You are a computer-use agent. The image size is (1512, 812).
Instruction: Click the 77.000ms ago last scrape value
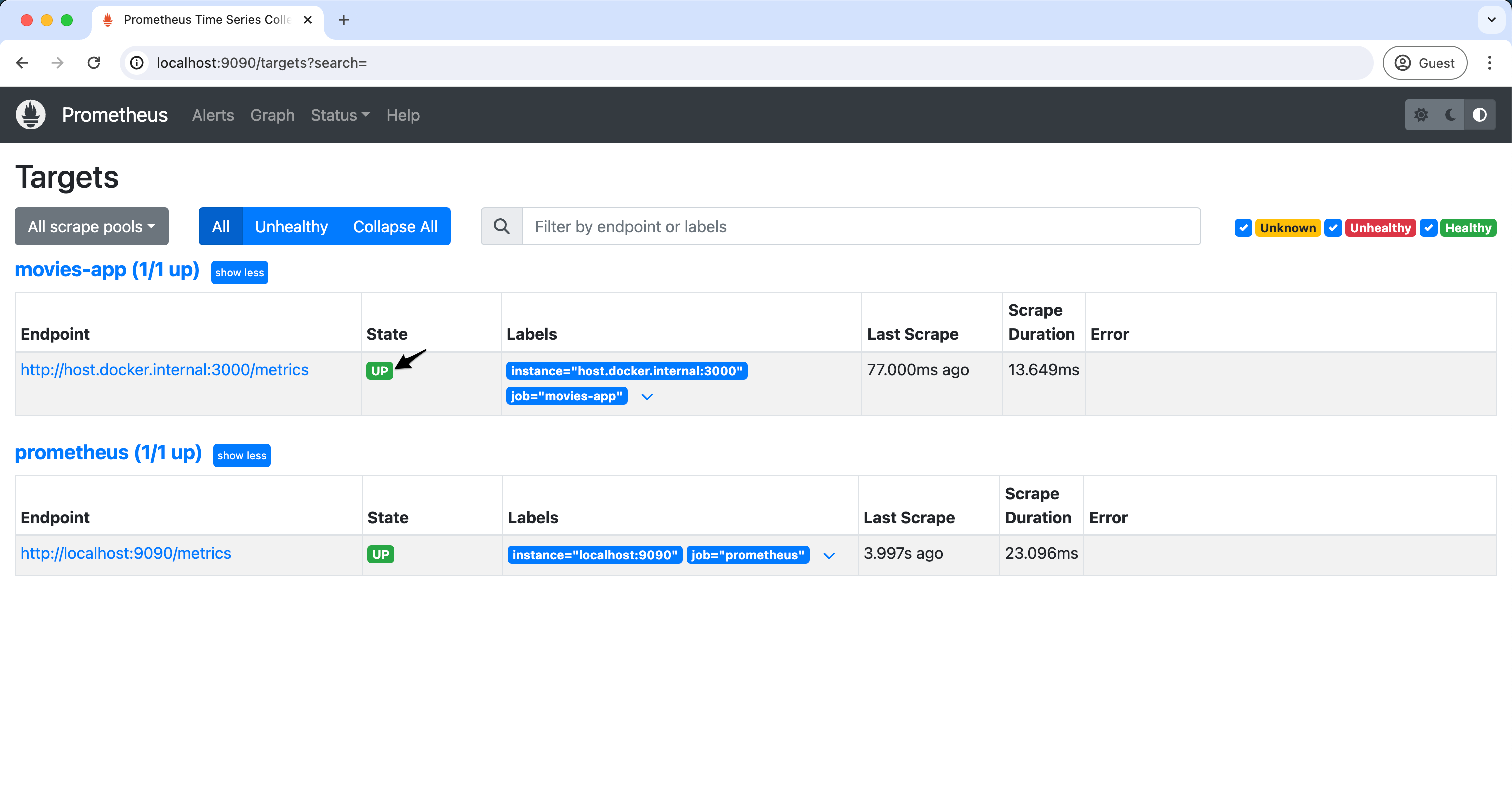click(918, 370)
